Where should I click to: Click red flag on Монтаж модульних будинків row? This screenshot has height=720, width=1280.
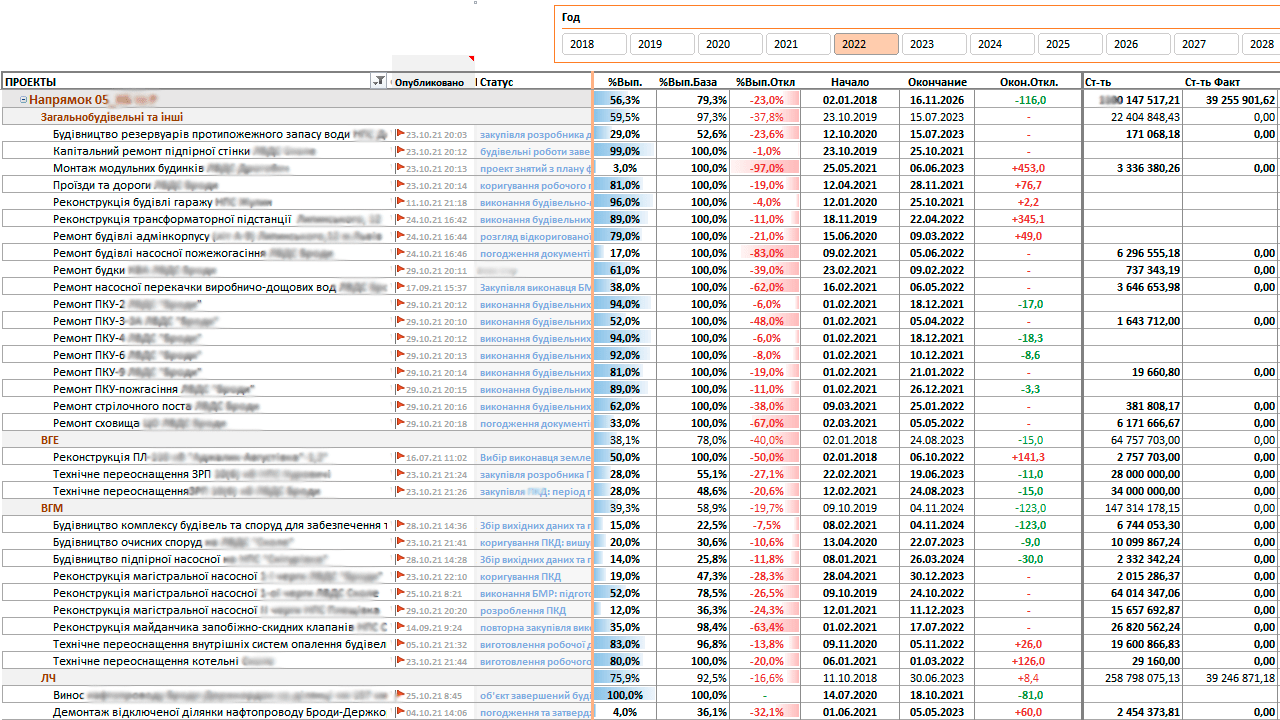400,168
